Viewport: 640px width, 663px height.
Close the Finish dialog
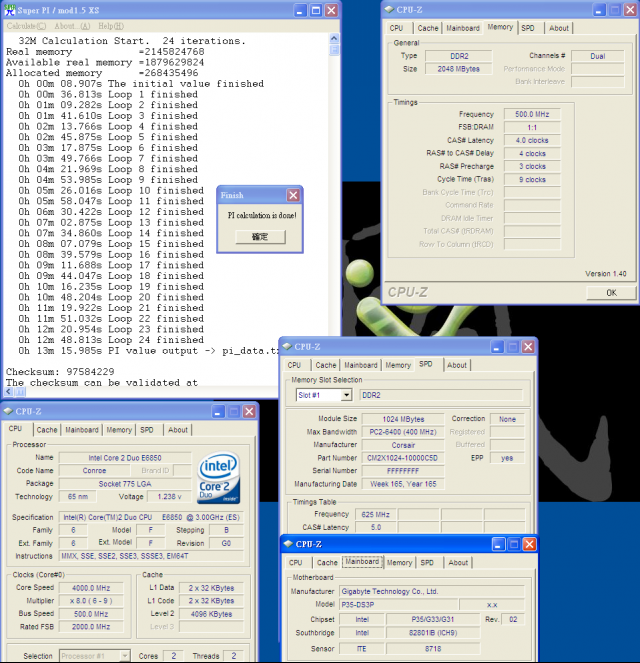pos(293,195)
